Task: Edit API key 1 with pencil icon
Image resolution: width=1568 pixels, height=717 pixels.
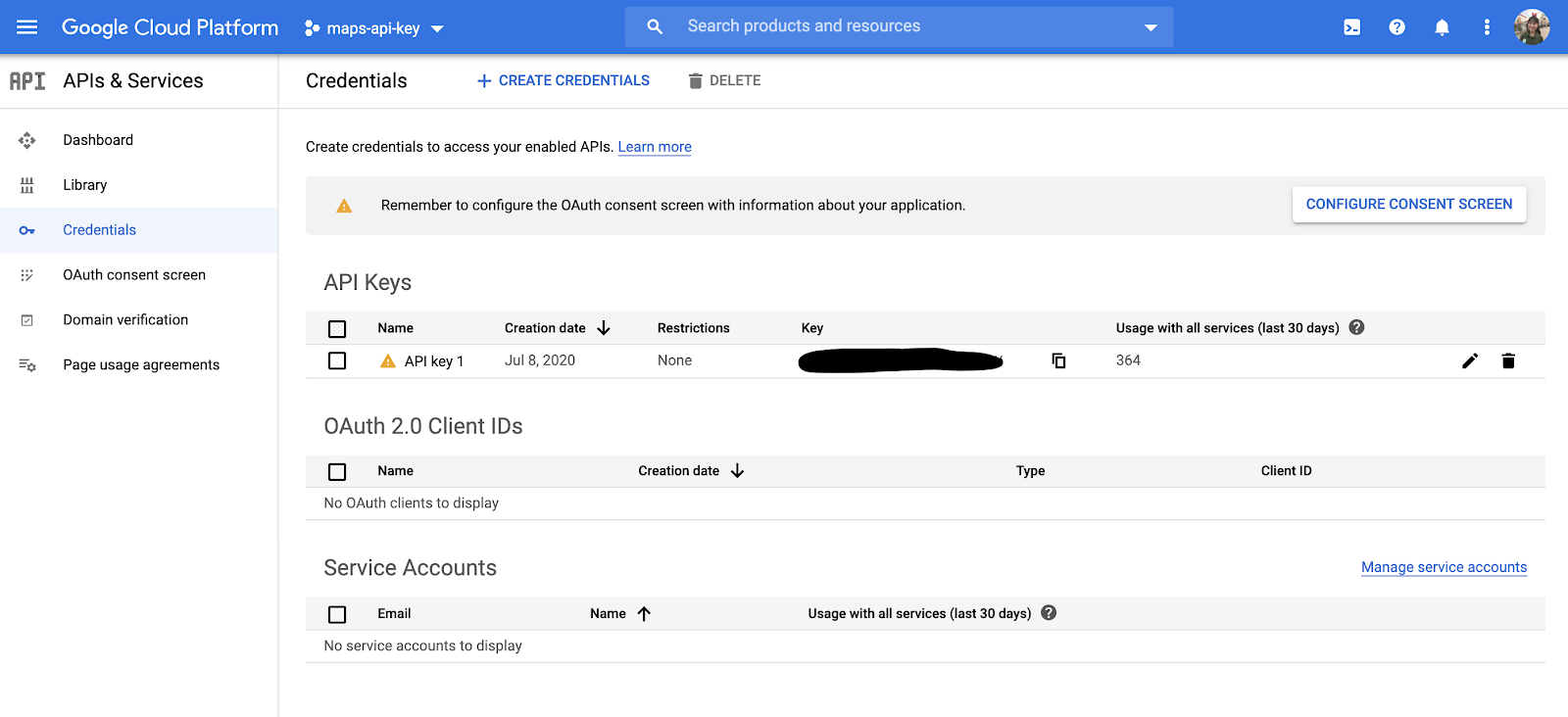Action: tap(1470, 360)
